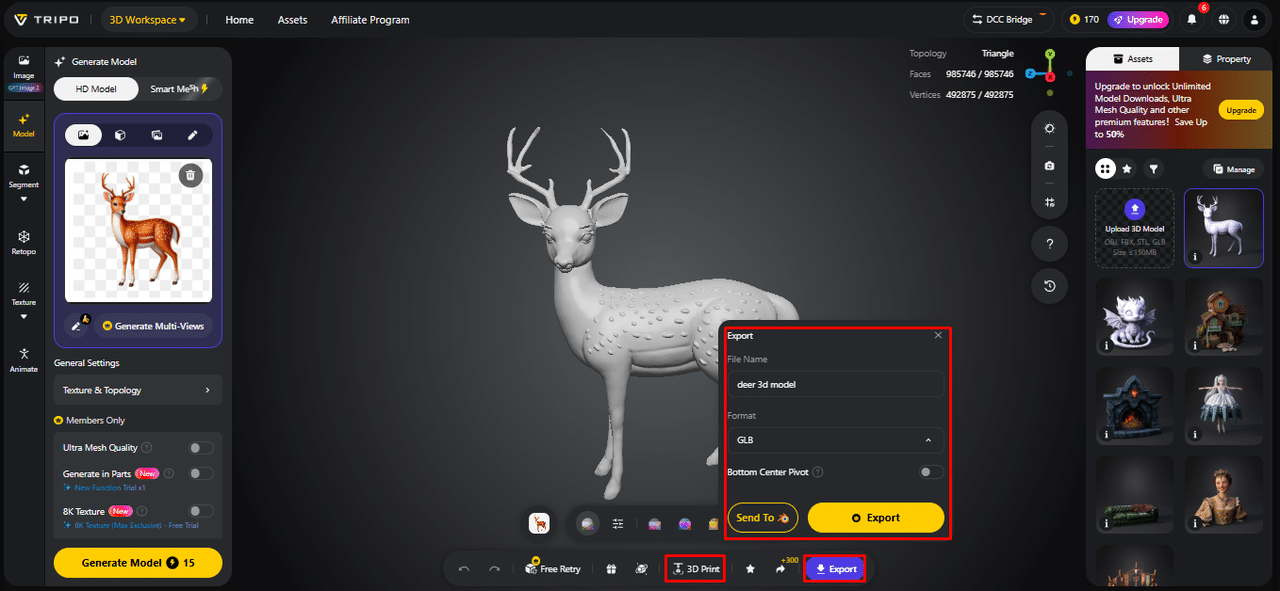The image size is (1280, 591).
Task: Toggle Ultra Mesh Quality switch
Action: point(201,448)
